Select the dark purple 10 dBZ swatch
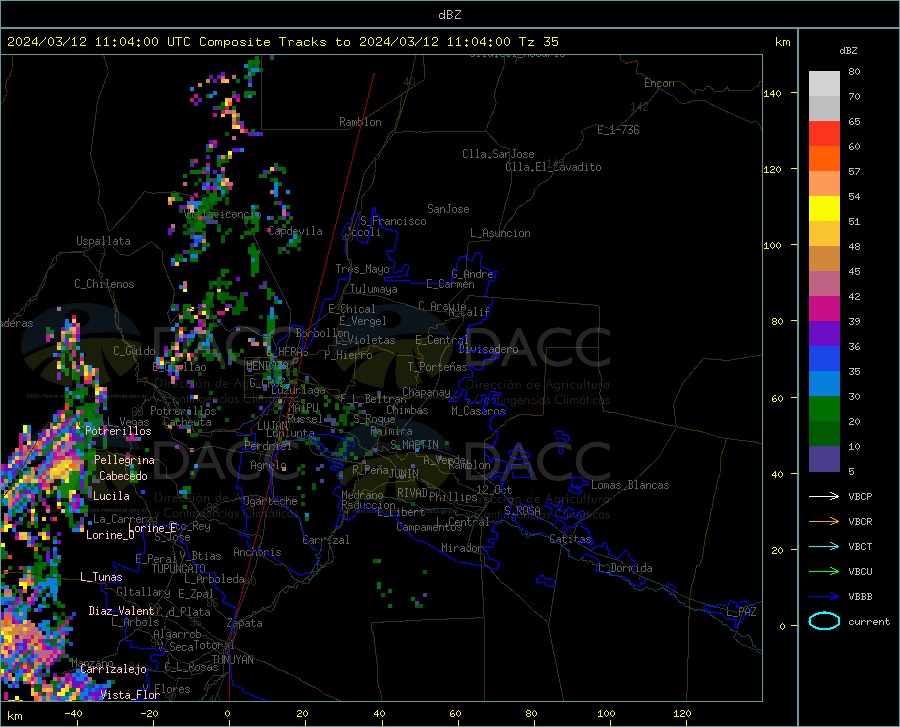The width and height of the screenshot is (900, 727). [824, 458]
